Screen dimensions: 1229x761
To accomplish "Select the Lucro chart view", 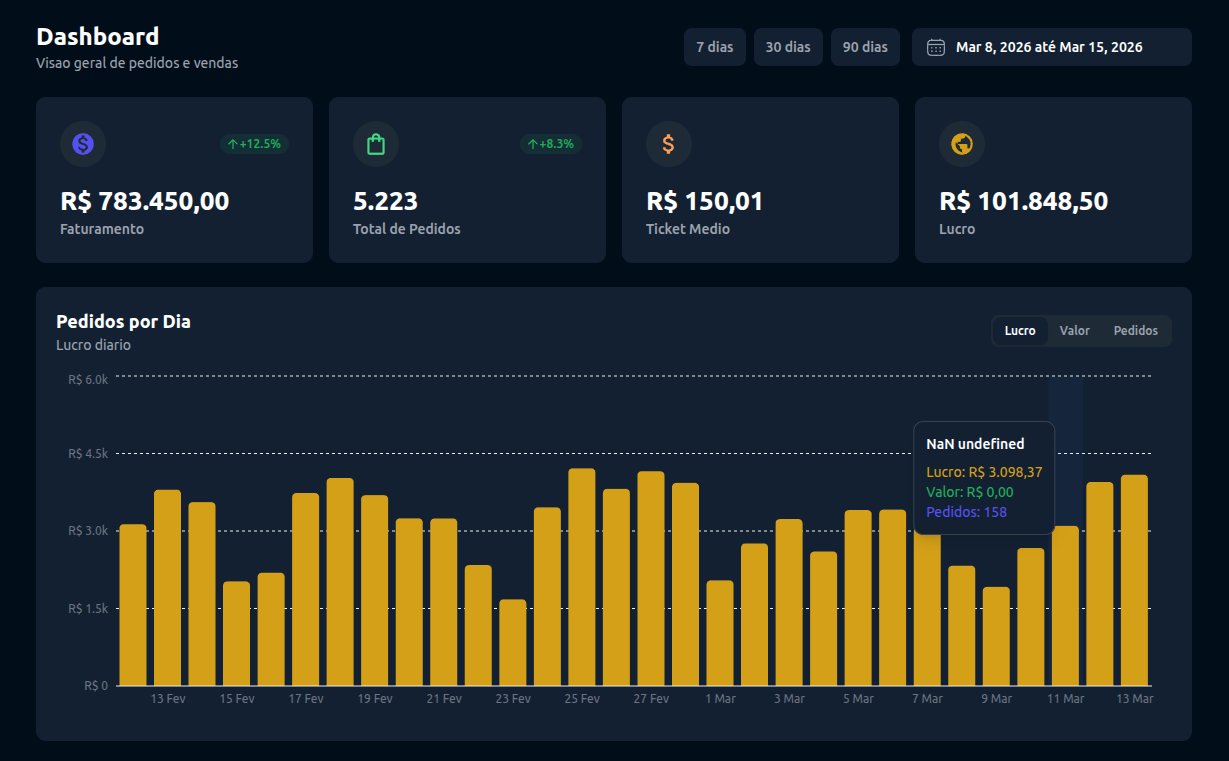I will point(1020,331).
